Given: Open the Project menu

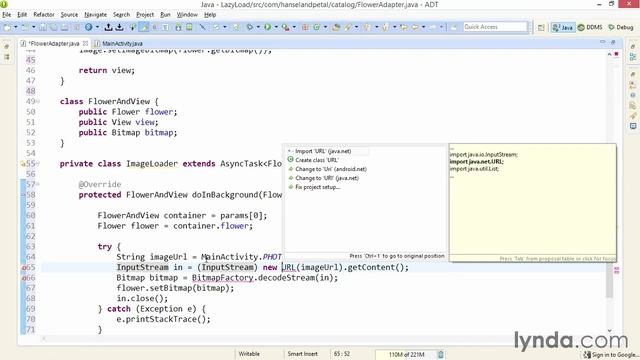Looking at the screenshot, I should click(x=145, y=15).
